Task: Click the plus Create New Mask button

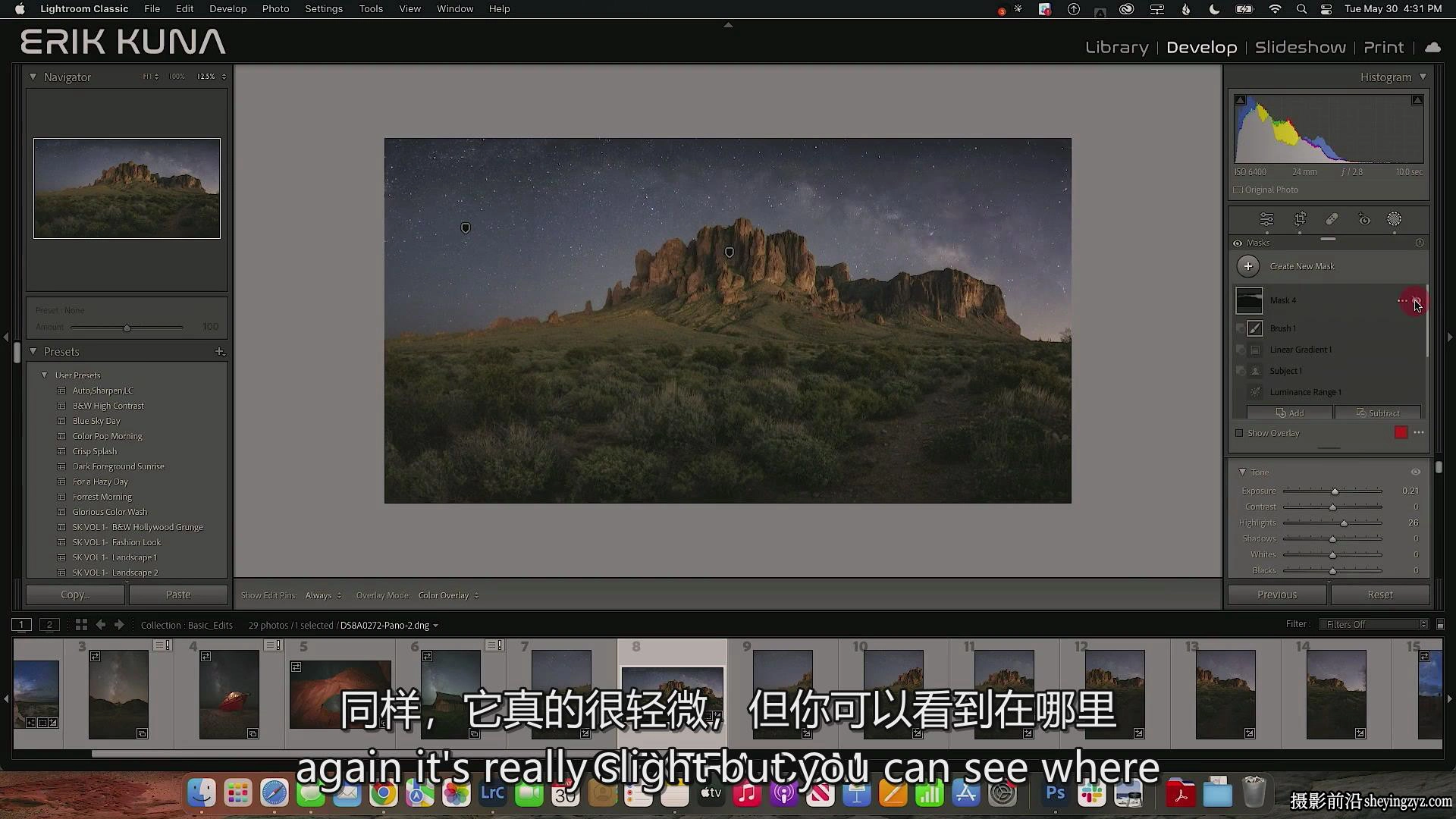Action: pyautogui.click(x=1247, y=266)
